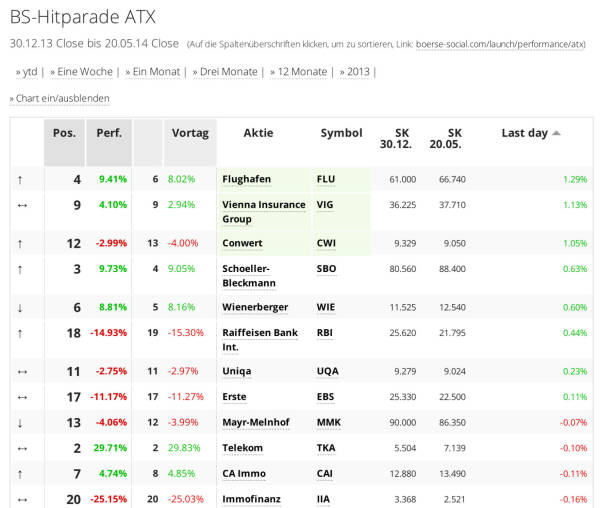Click the UQA symbol link
This screenshot has height=508, width=600.
[327, 371]
